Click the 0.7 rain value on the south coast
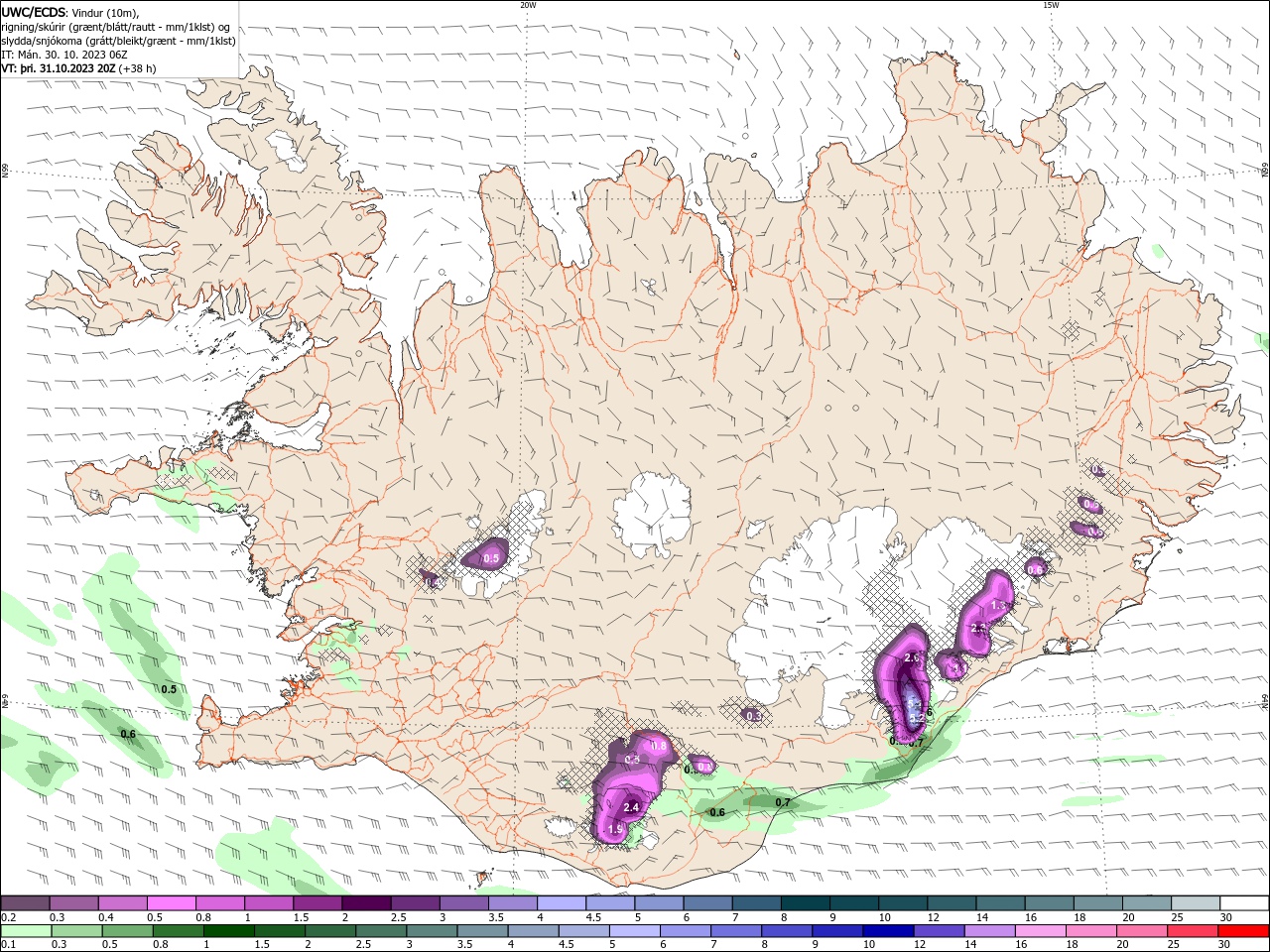The height and width of the screenshot is (952, 1270). 783,802
